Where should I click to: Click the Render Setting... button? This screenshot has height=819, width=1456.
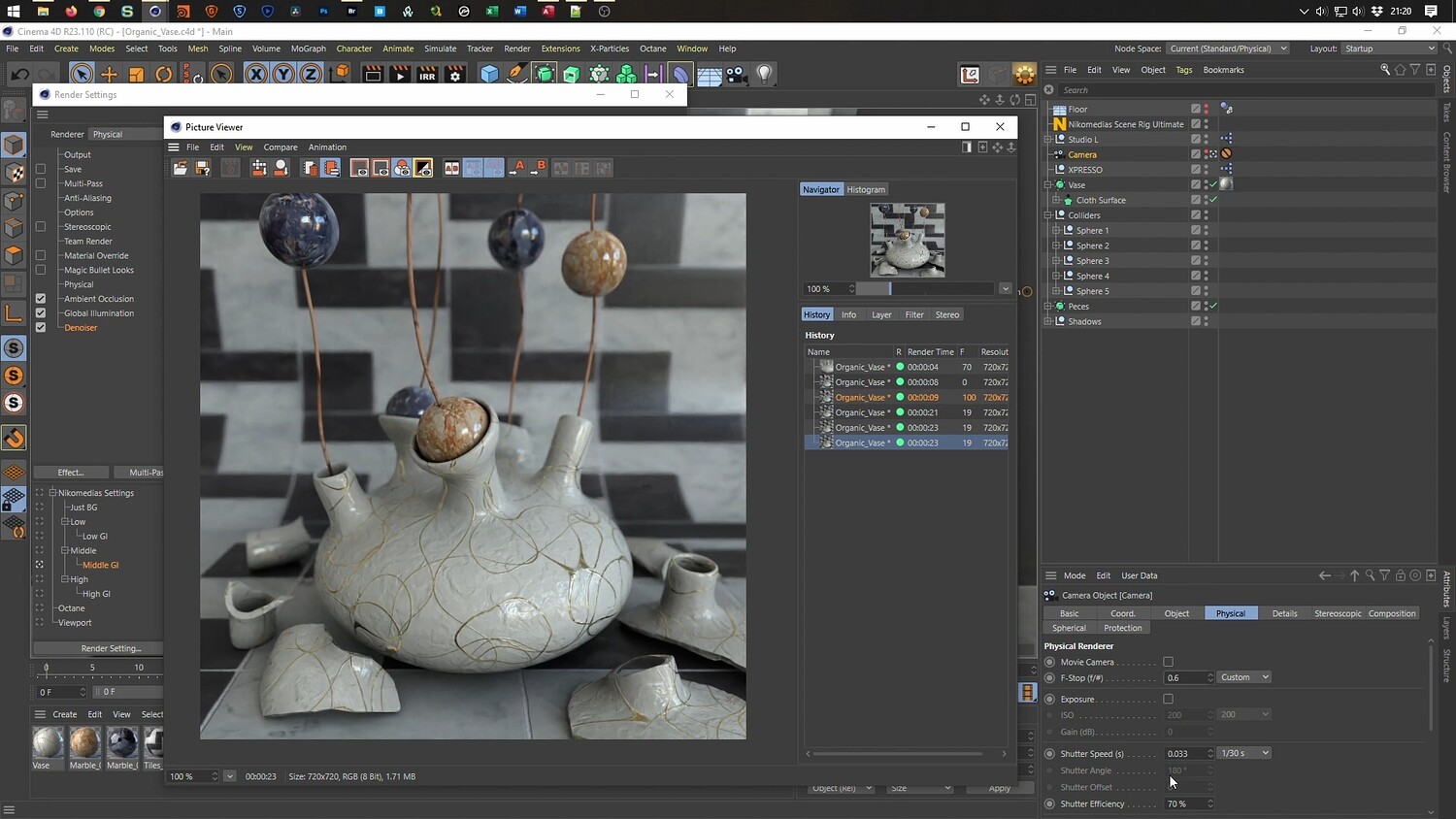111,648
